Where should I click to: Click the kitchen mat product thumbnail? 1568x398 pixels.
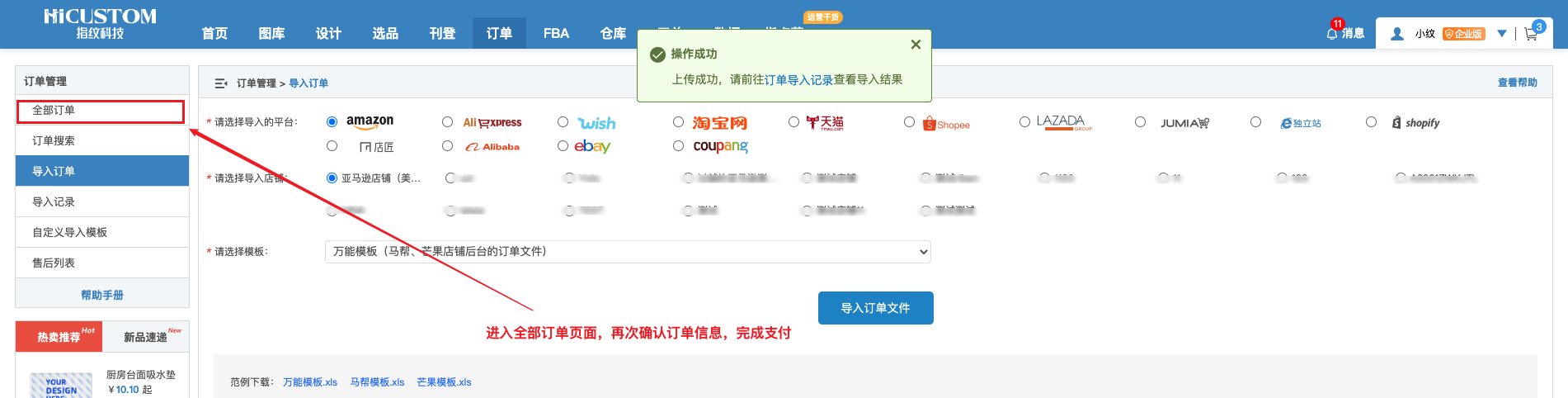click(x=61, y=385)
